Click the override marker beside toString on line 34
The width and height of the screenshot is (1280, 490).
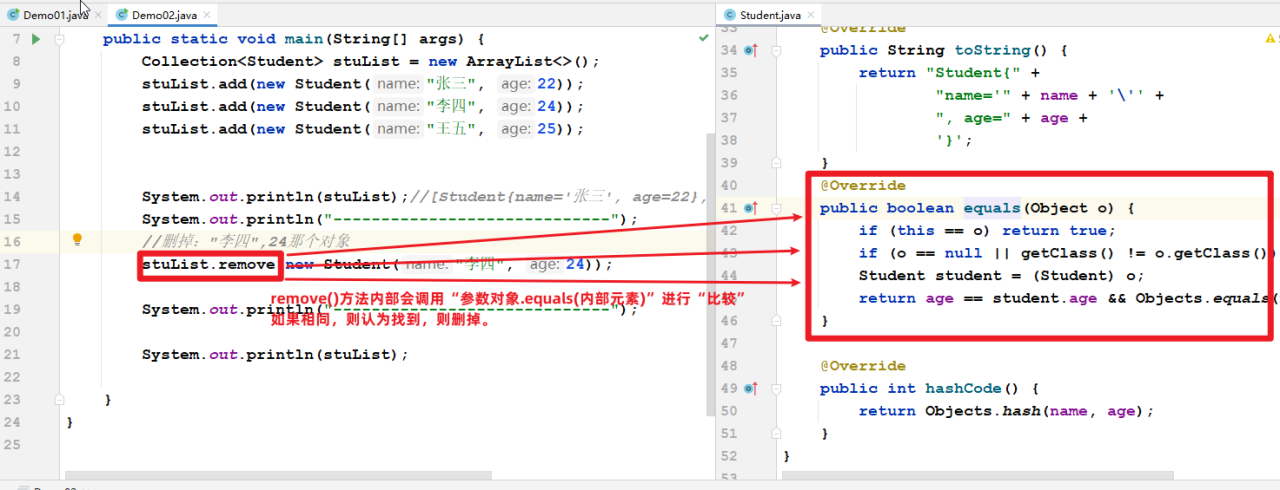pos(750,50)
